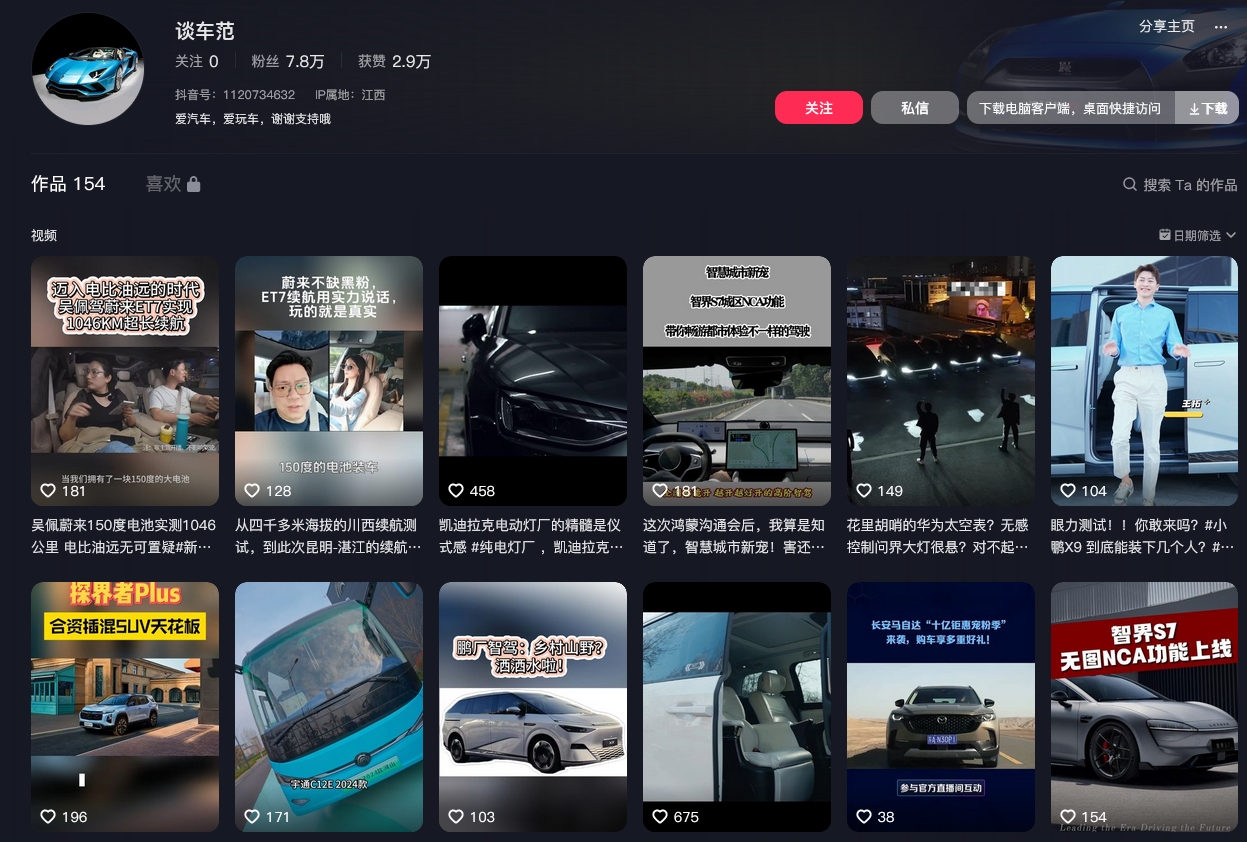Click heart icon showing 181 on ET7 1046KM video
Viewport: 1247px width, 842px height.
[48, 491]
